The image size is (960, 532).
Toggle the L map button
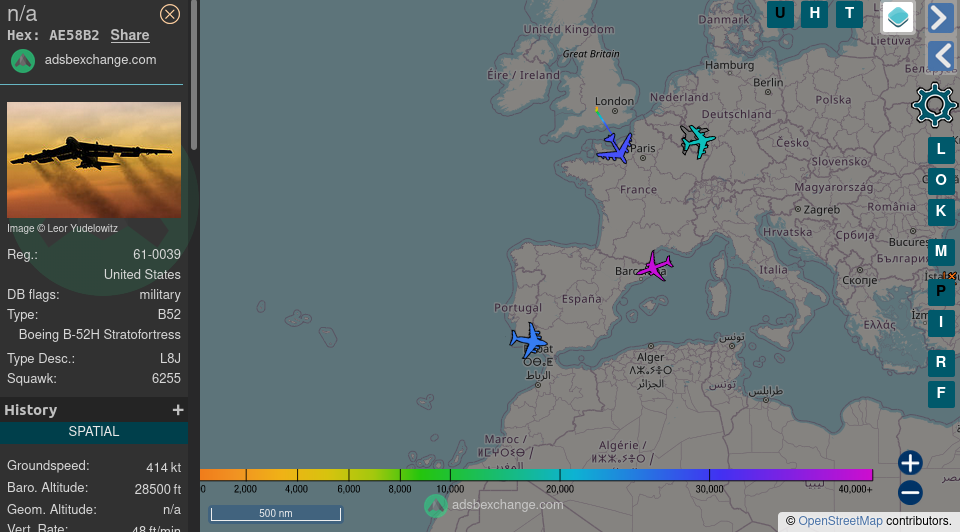(x=941, y=149)
